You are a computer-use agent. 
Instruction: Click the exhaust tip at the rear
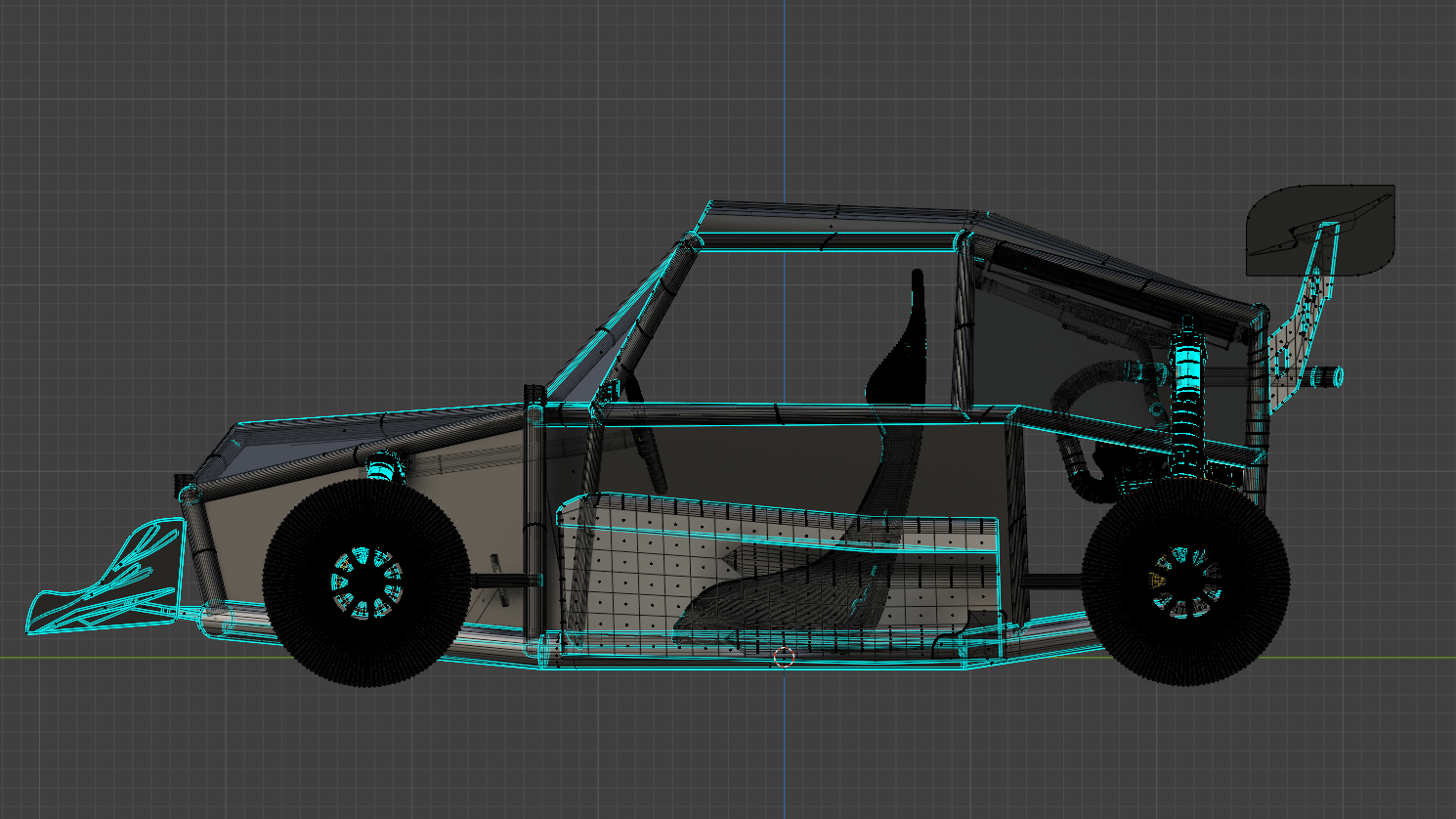coord(1327,375)
